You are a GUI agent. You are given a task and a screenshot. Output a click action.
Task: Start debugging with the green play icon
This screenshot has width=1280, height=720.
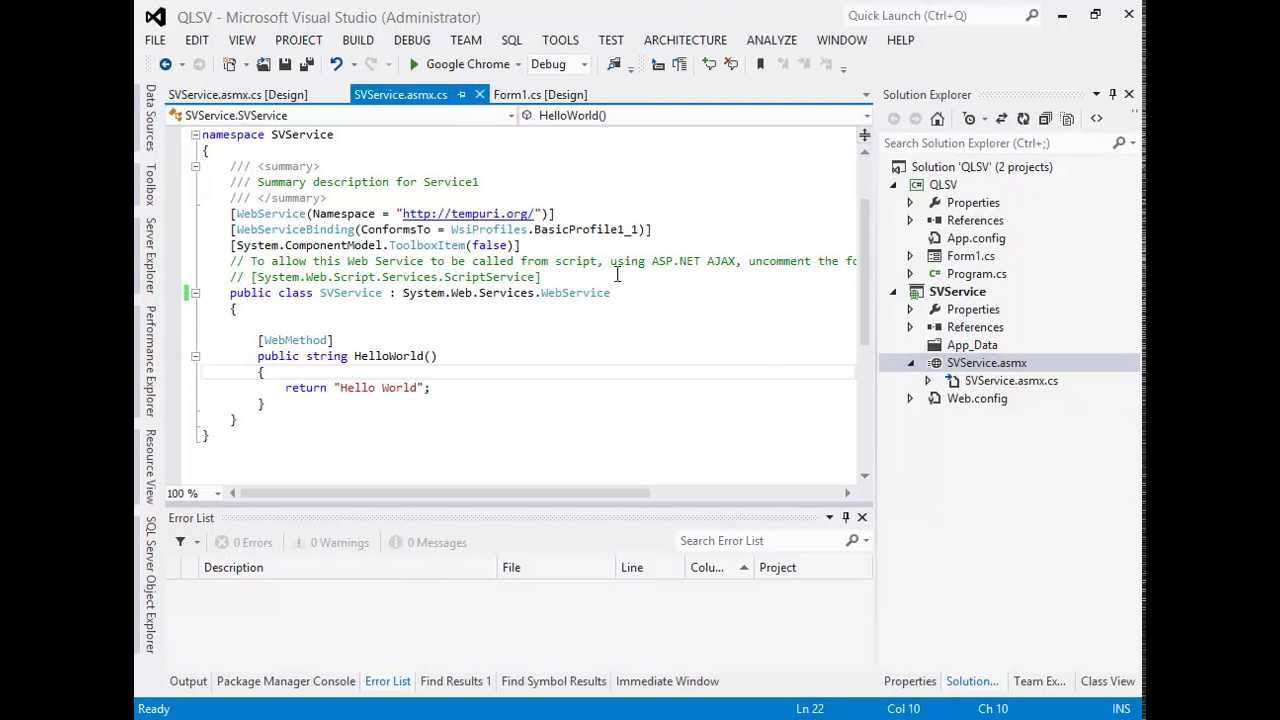(x=414, y=64)
